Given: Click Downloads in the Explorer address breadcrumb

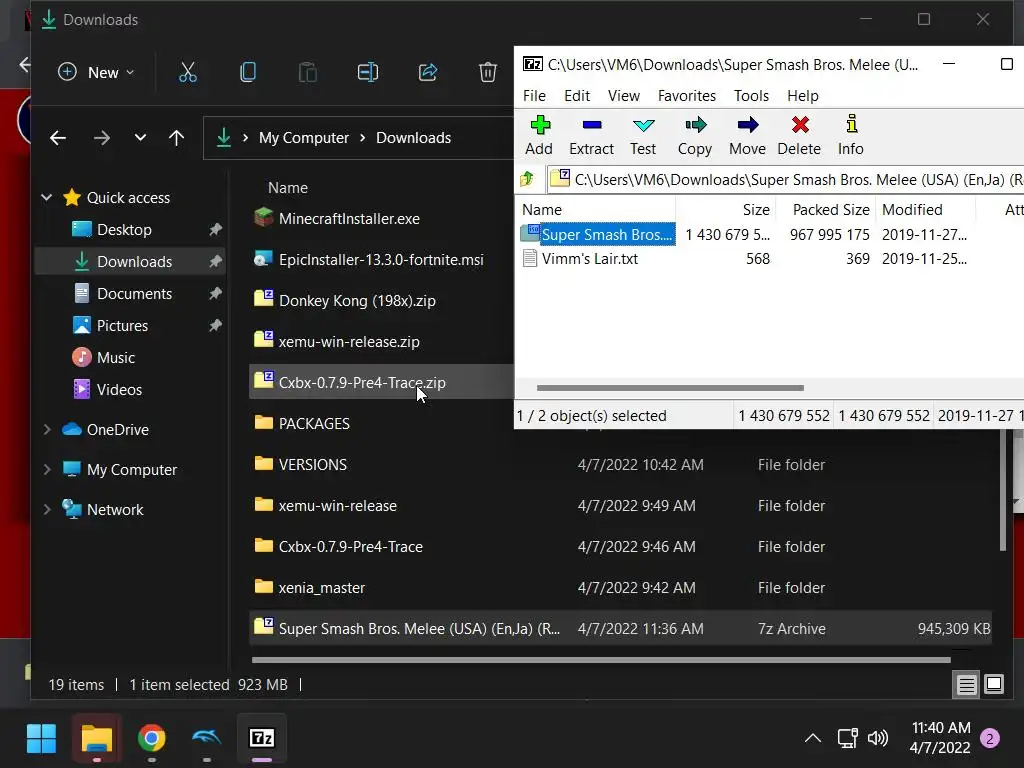Looking at the screenshot, I should (x=413, y=138).
